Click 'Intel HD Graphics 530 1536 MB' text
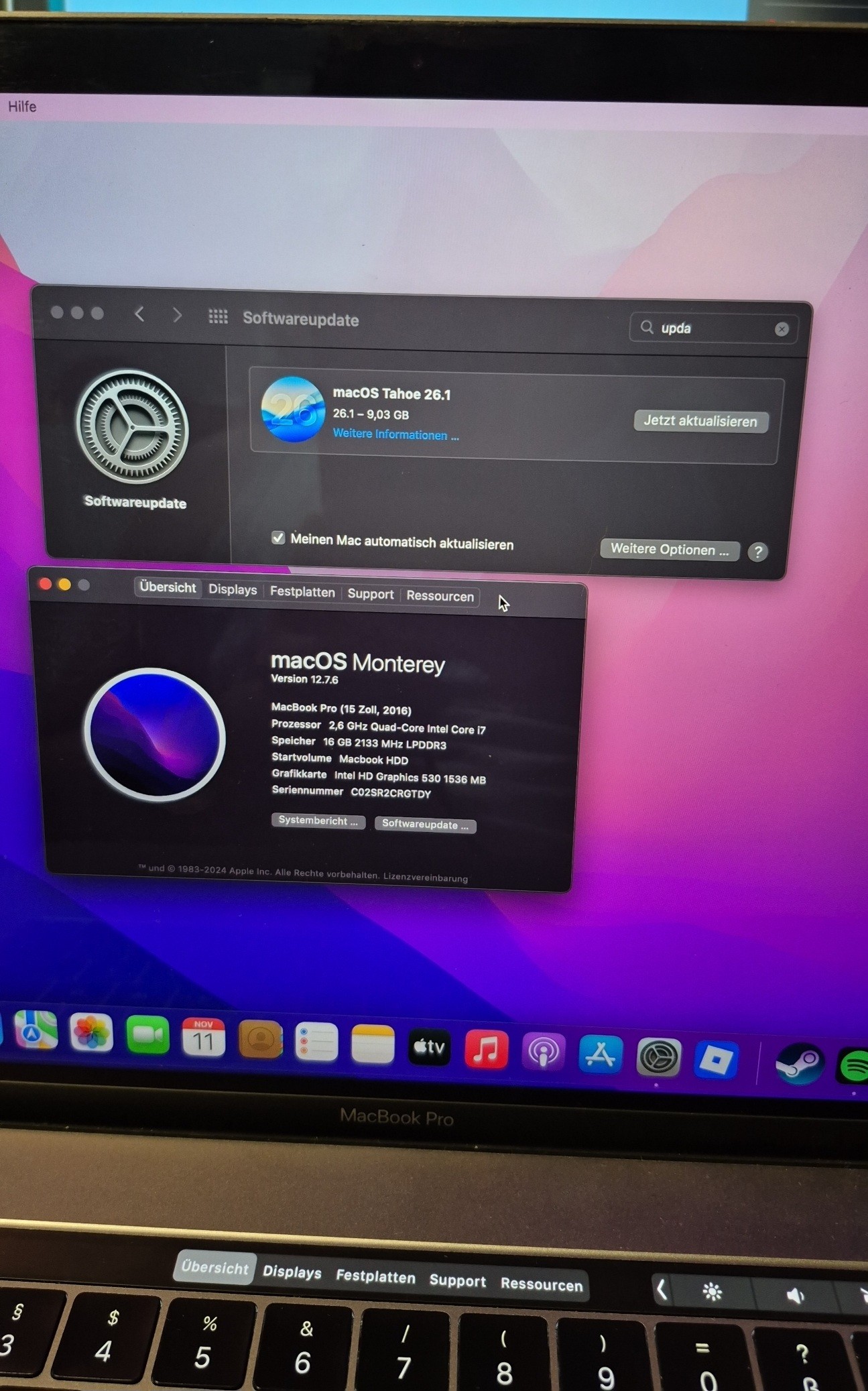The height and width of the screenshot is (1391, 868). (410, 778)
